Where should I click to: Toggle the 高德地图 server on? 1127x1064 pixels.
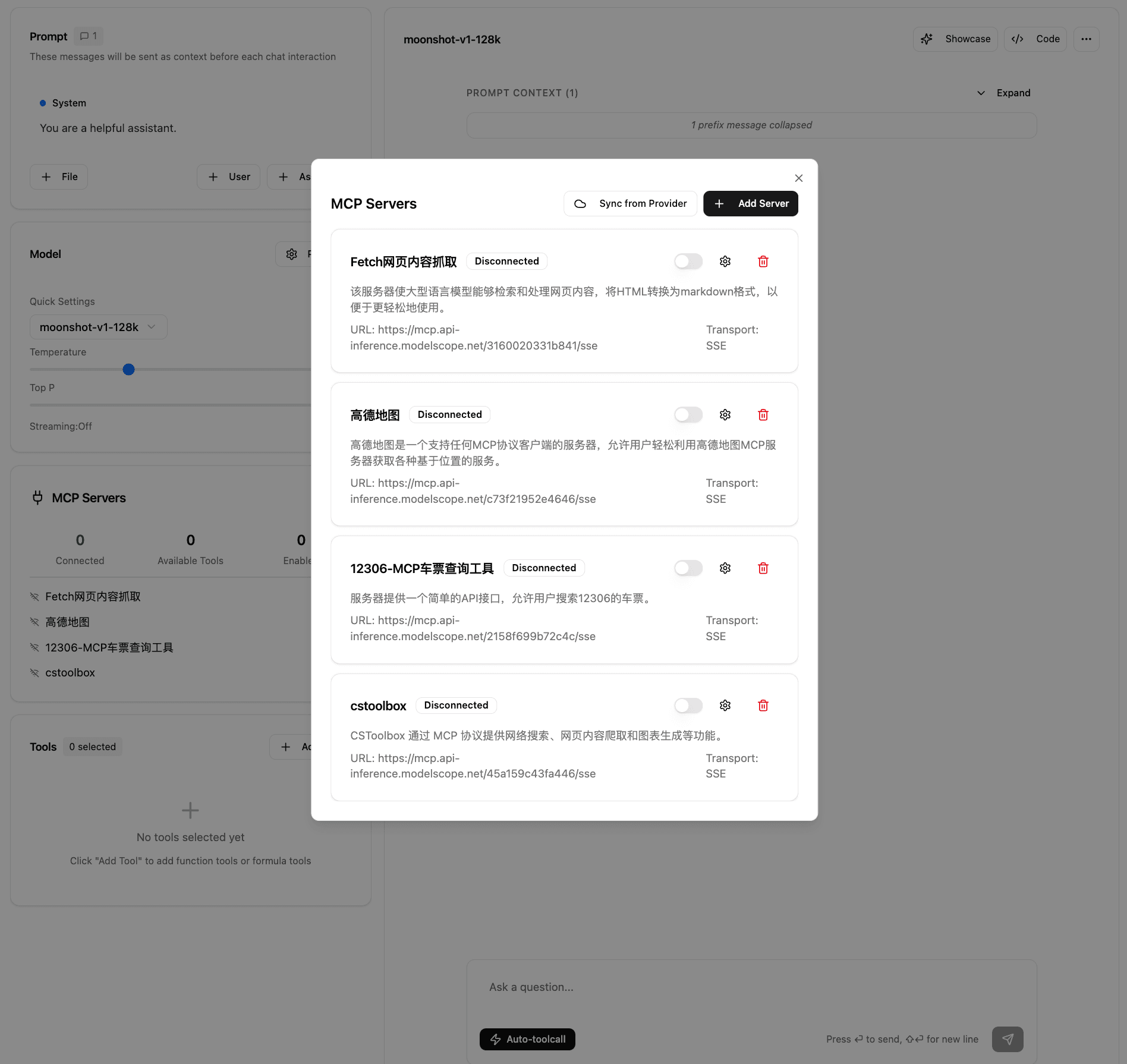tap(688, 415)
